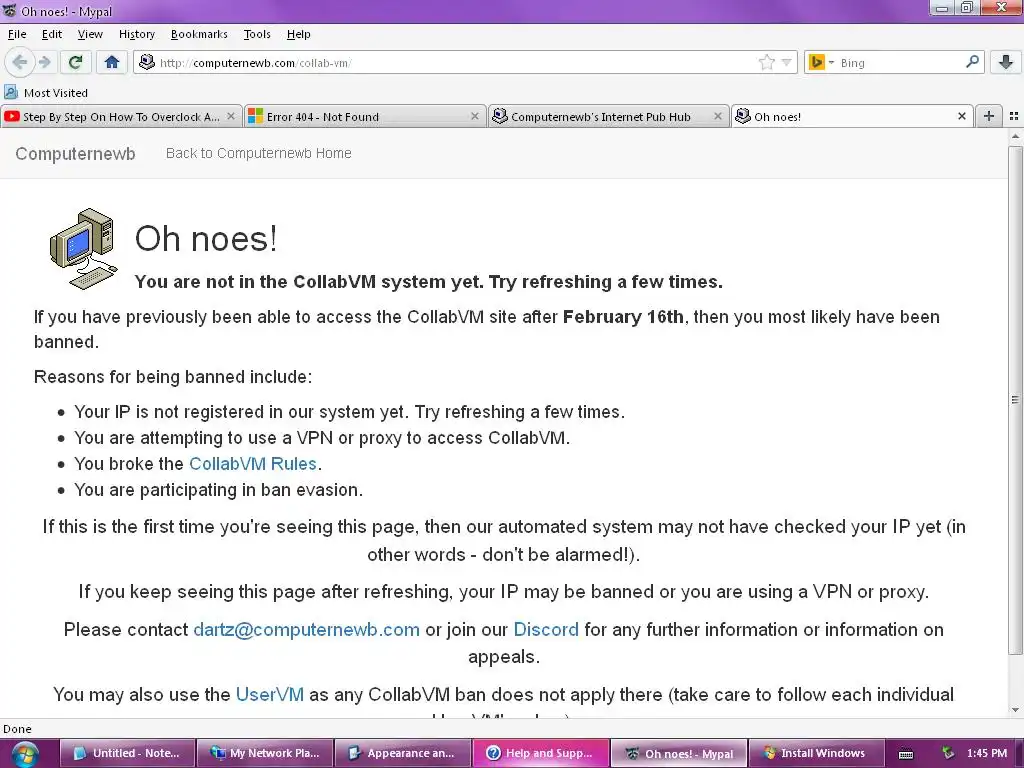Click the Most Visited bookmarks folder

click(x=46, y=93)
